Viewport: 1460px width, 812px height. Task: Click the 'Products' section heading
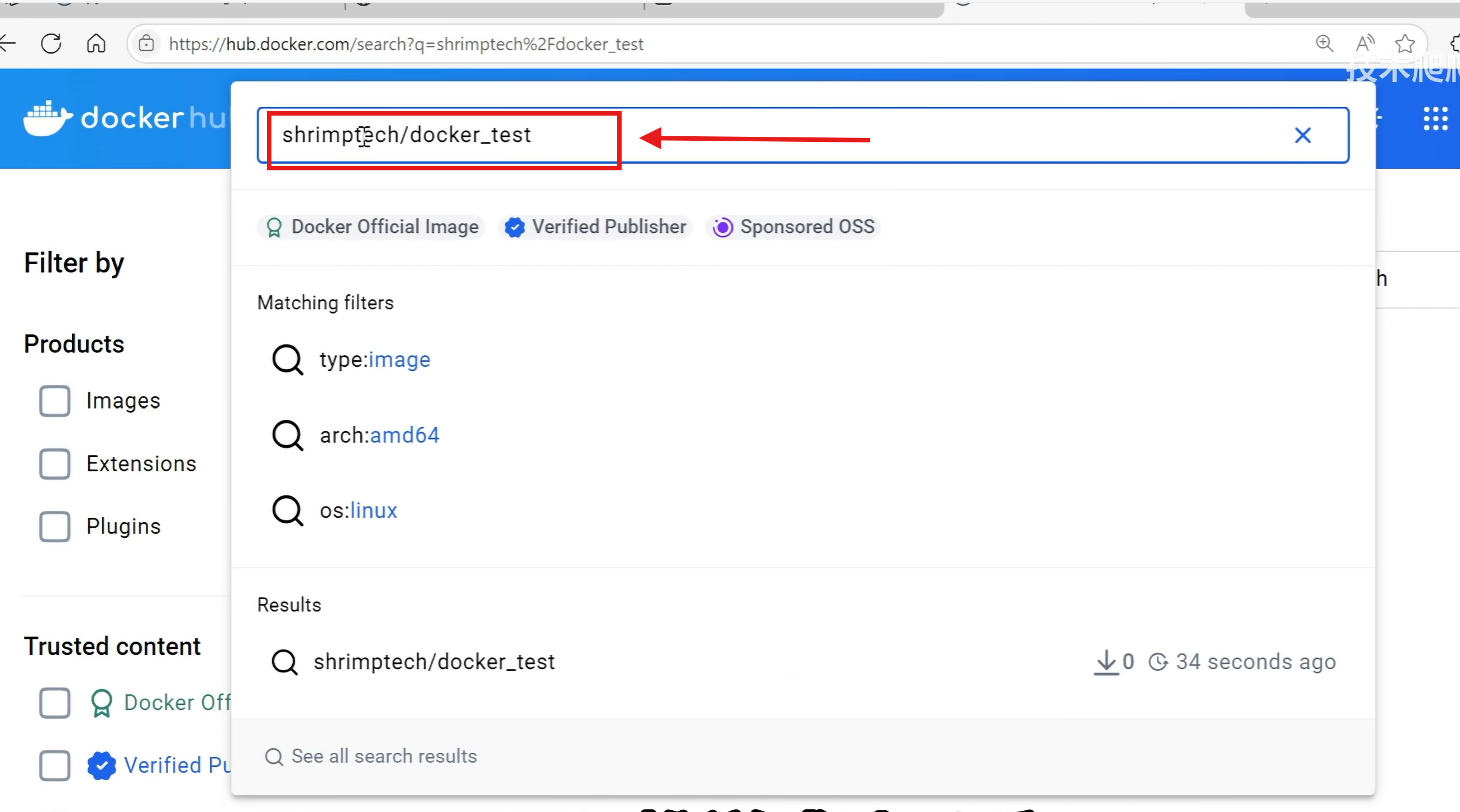point(74,344)
